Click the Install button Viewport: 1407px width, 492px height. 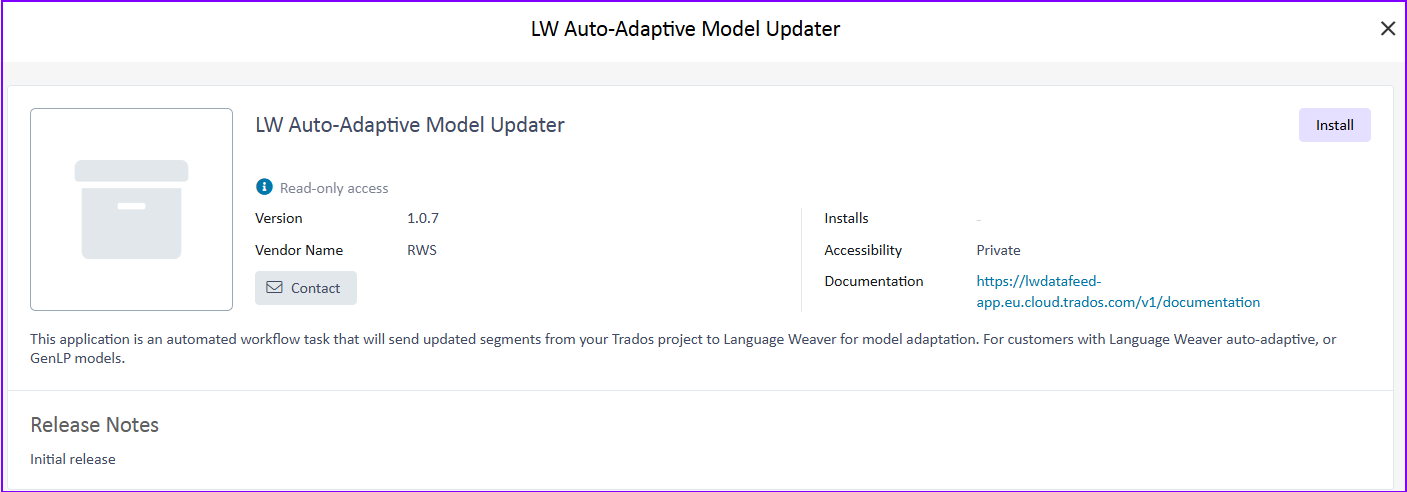tap(1334, 125)
